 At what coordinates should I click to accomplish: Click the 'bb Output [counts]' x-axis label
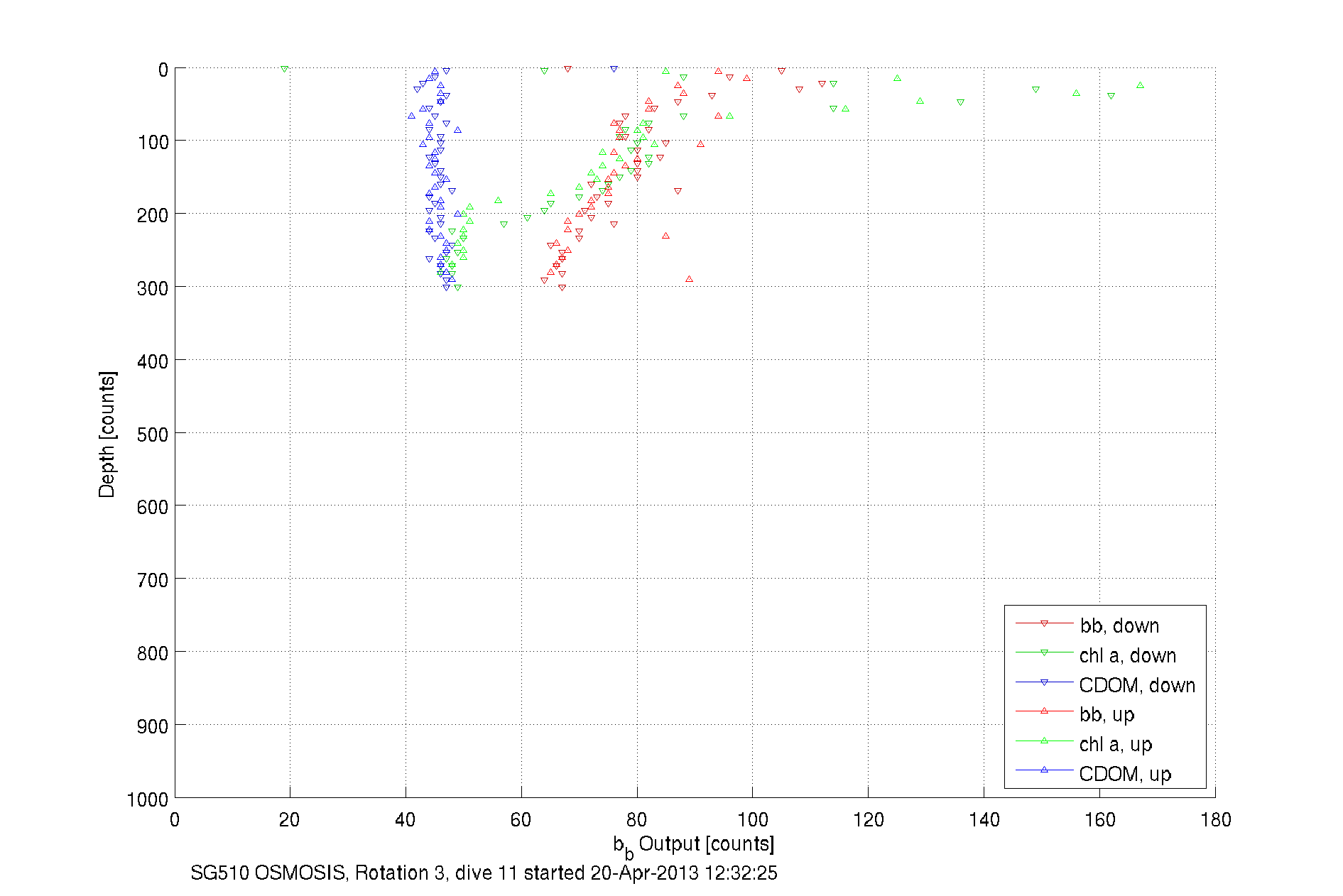point(694,846)
